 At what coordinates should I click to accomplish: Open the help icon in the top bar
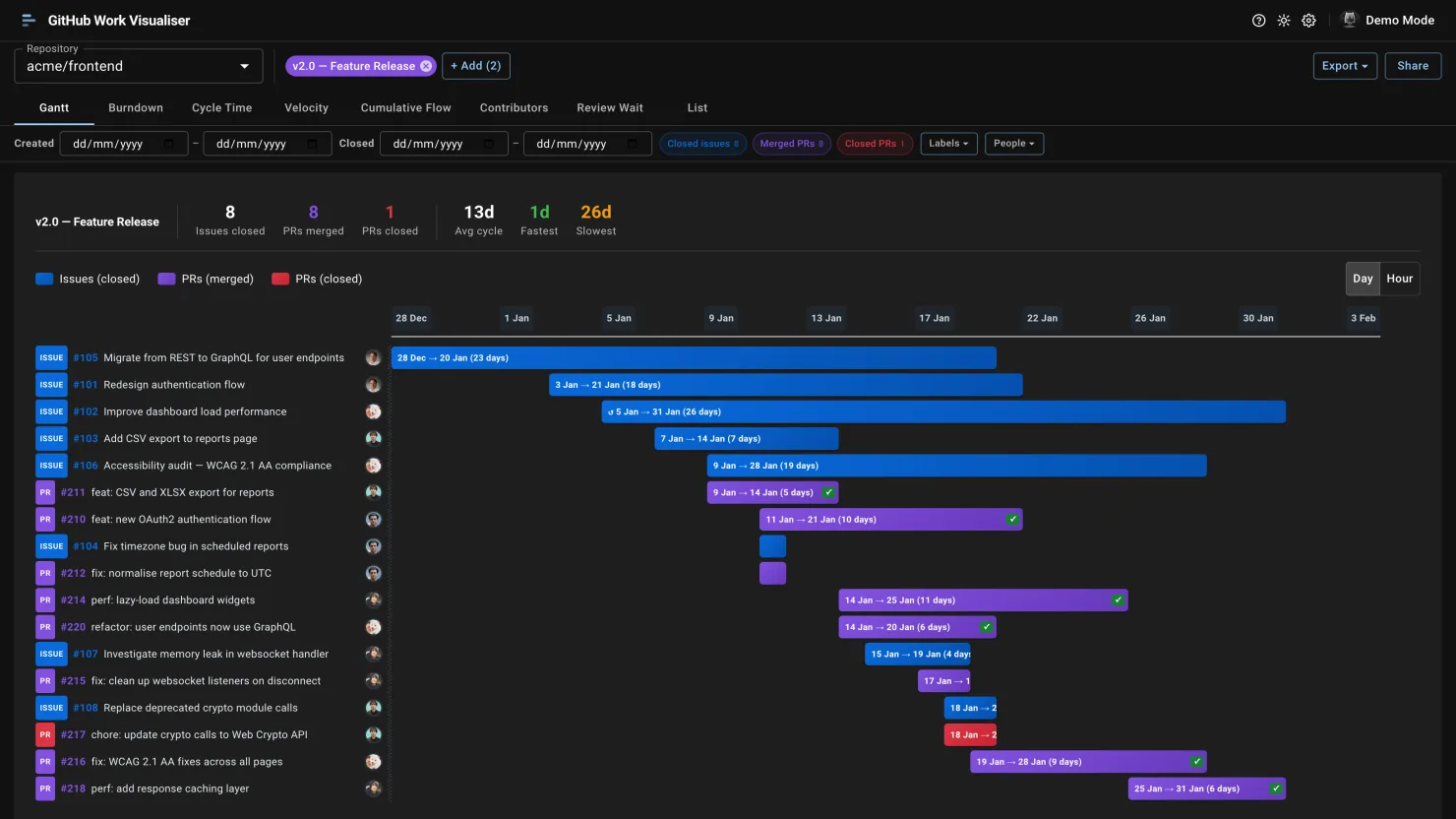click(1258, 20)
